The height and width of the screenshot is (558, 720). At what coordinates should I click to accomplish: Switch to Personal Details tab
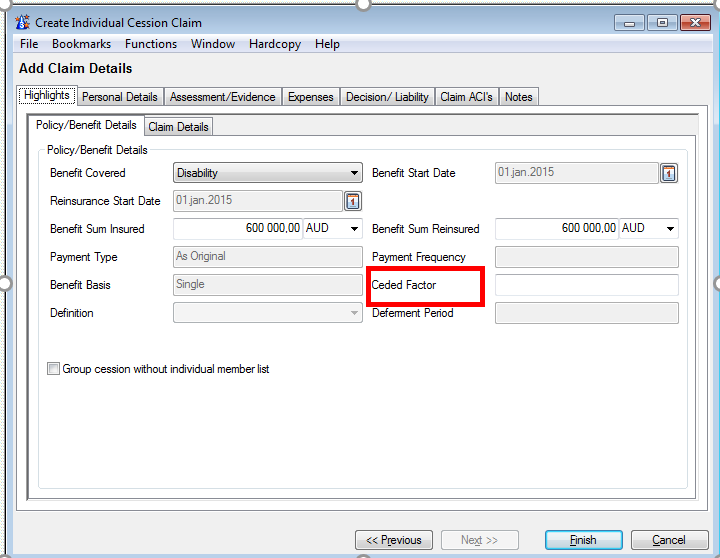[120, 97]
